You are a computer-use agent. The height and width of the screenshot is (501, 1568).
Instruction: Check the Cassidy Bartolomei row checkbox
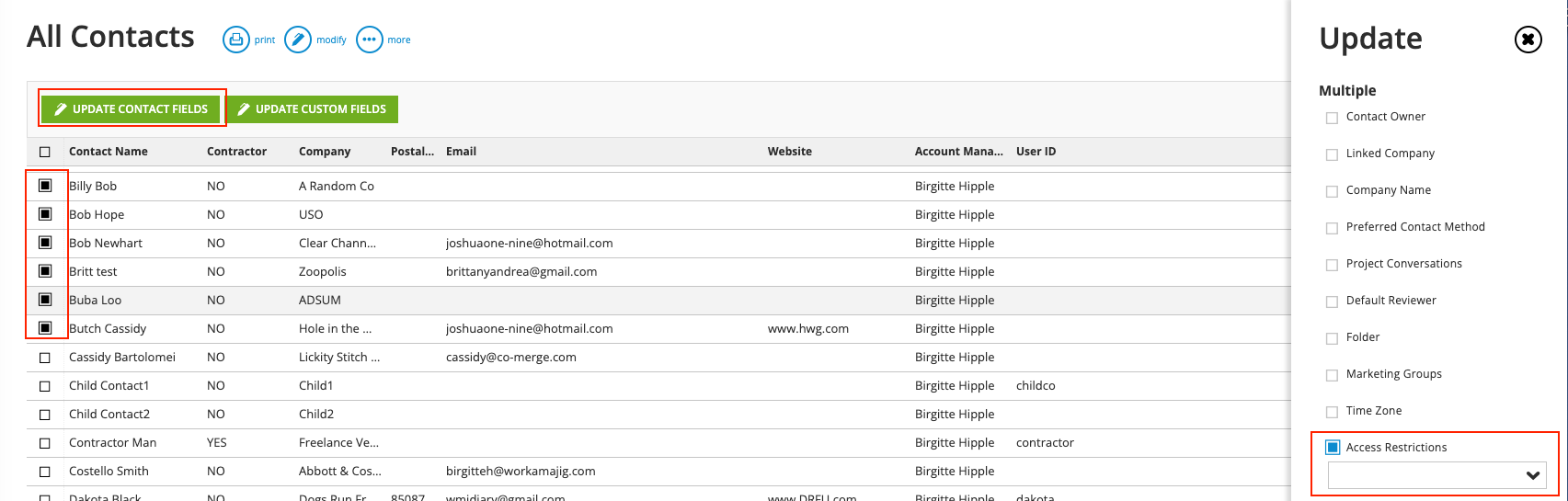click(45, 358)
